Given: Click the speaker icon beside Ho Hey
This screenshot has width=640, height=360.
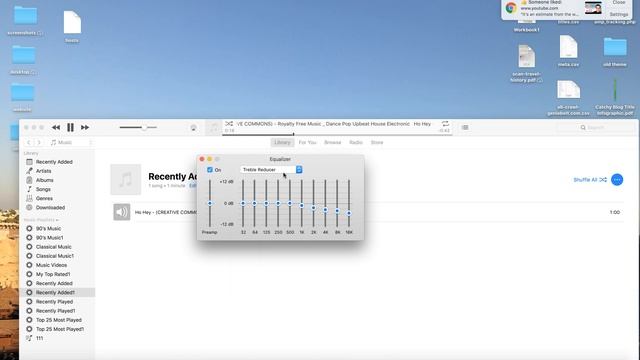Looking at the screenshot, I should 122,212.
